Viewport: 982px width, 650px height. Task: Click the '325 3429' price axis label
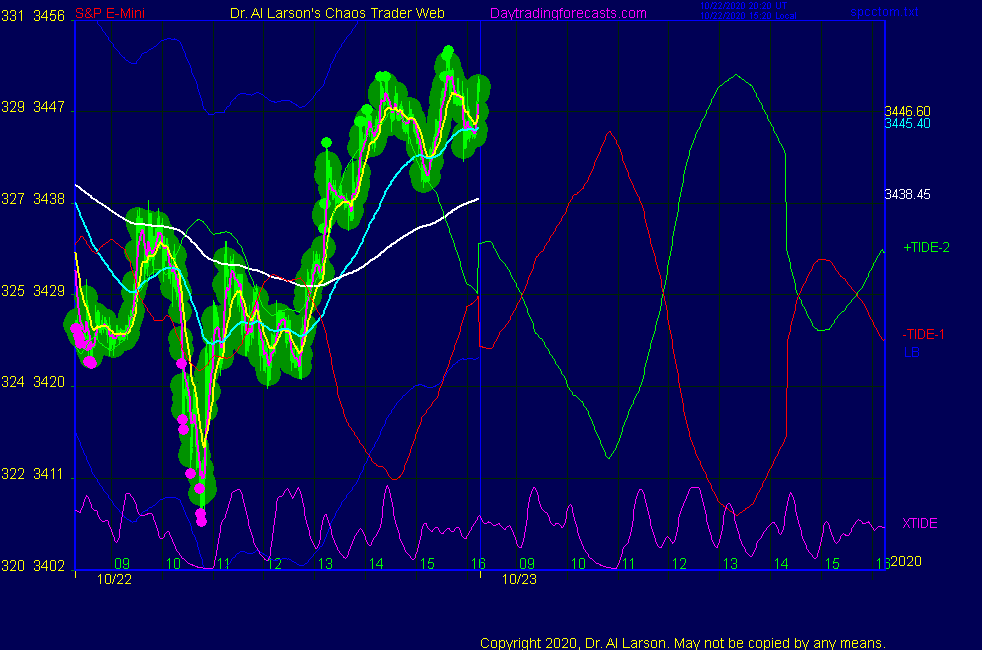(x=33, y=291)
